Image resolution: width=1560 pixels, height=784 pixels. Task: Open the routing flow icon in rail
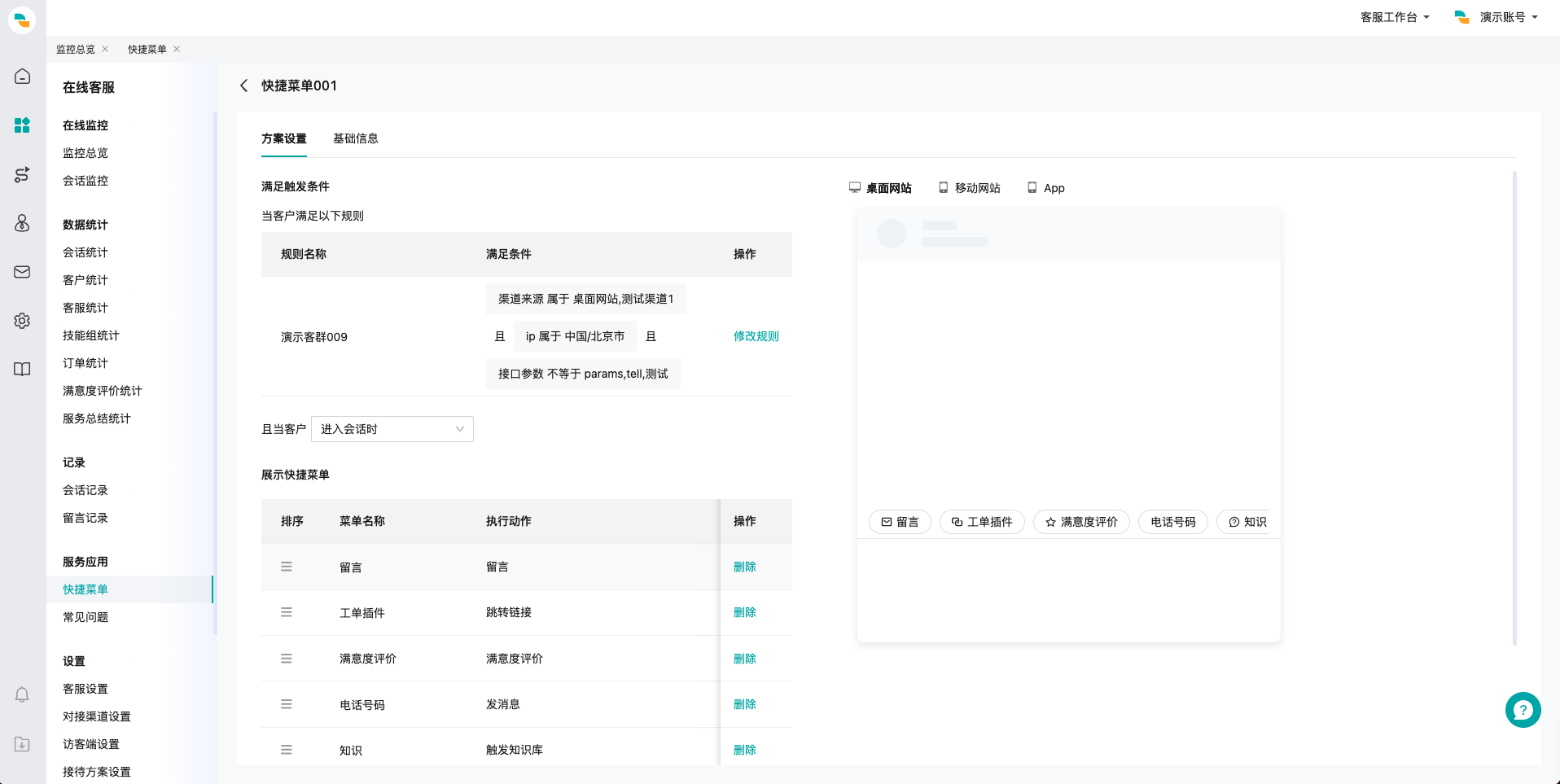click(x=22, y=174)
